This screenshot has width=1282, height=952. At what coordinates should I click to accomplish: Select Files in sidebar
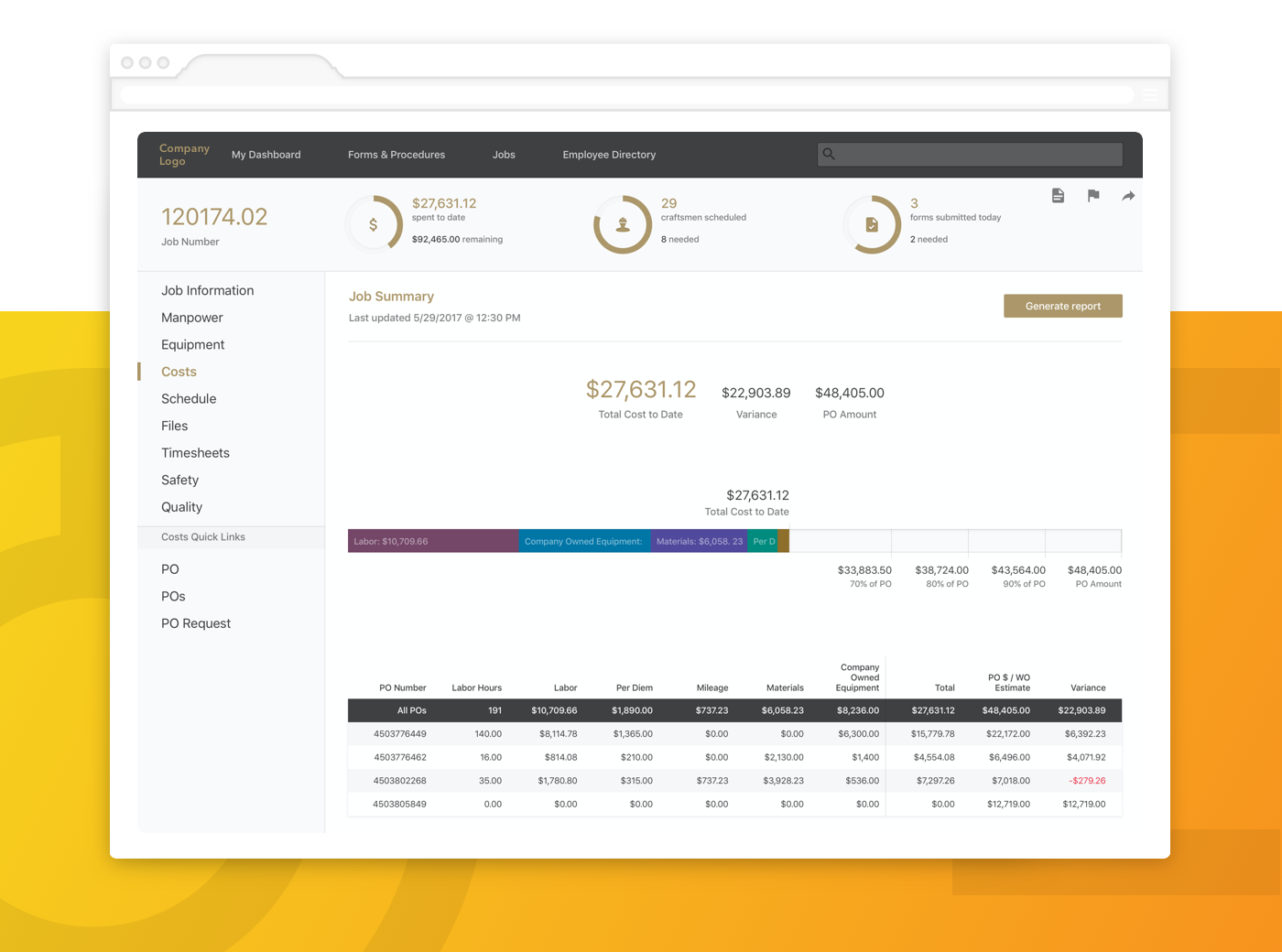[x=174, y=426]
